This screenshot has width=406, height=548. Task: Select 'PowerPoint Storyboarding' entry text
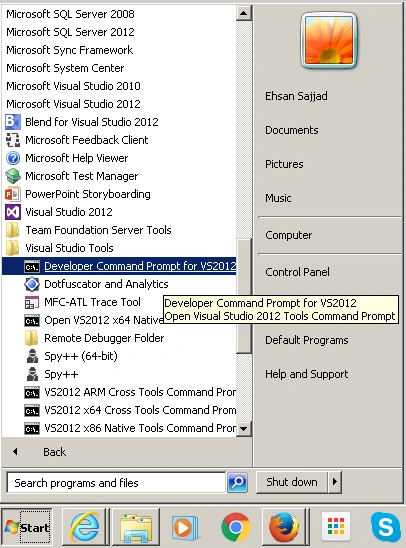[88, 194]
